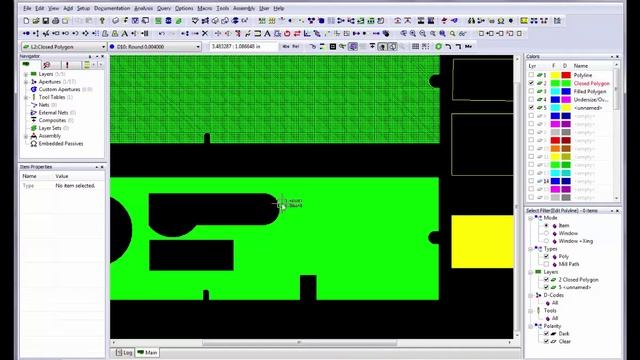Select the Item mode radio button

[x=546, y=226]
